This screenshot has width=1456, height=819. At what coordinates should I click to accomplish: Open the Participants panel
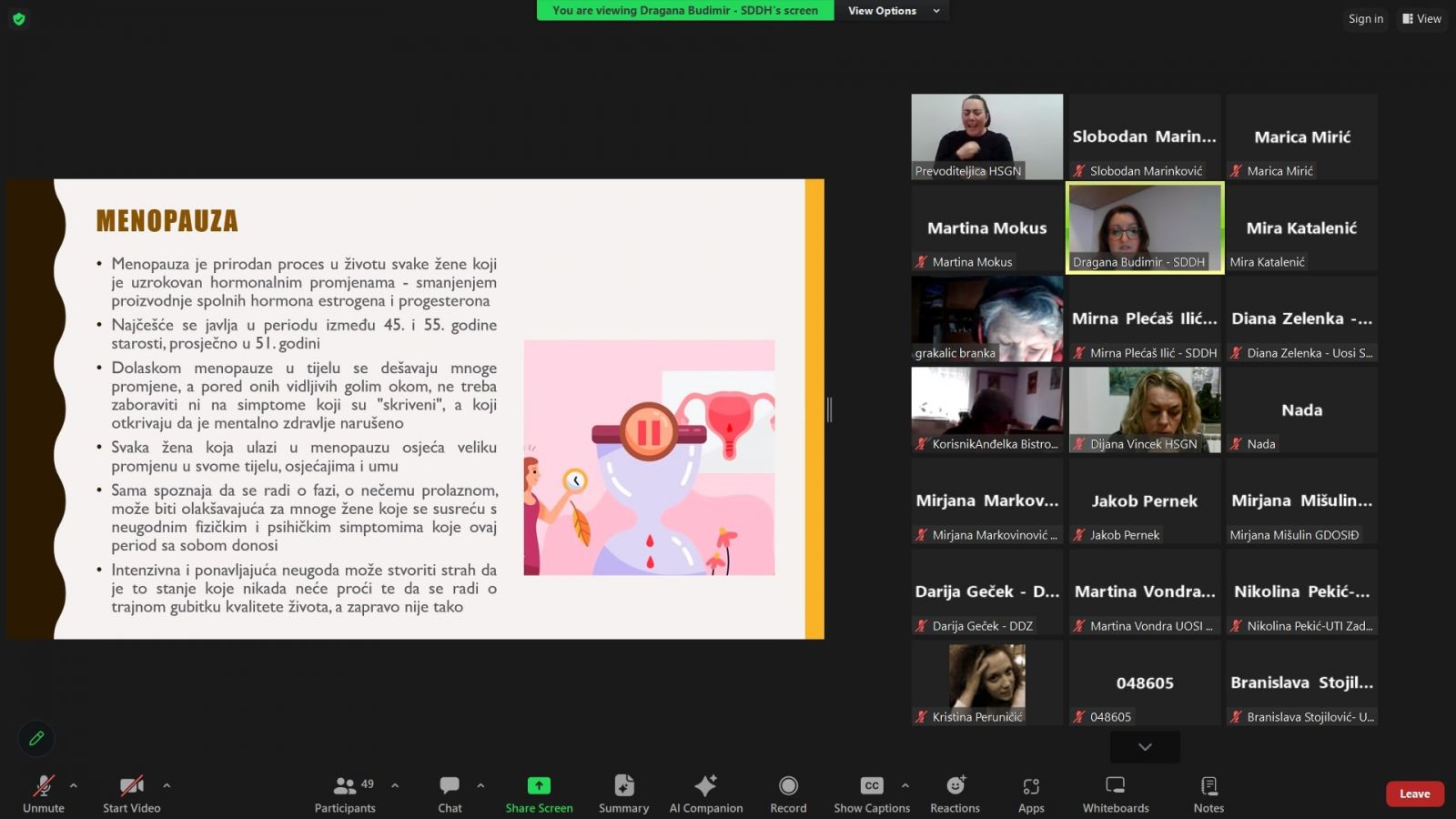tap(345, 793)
